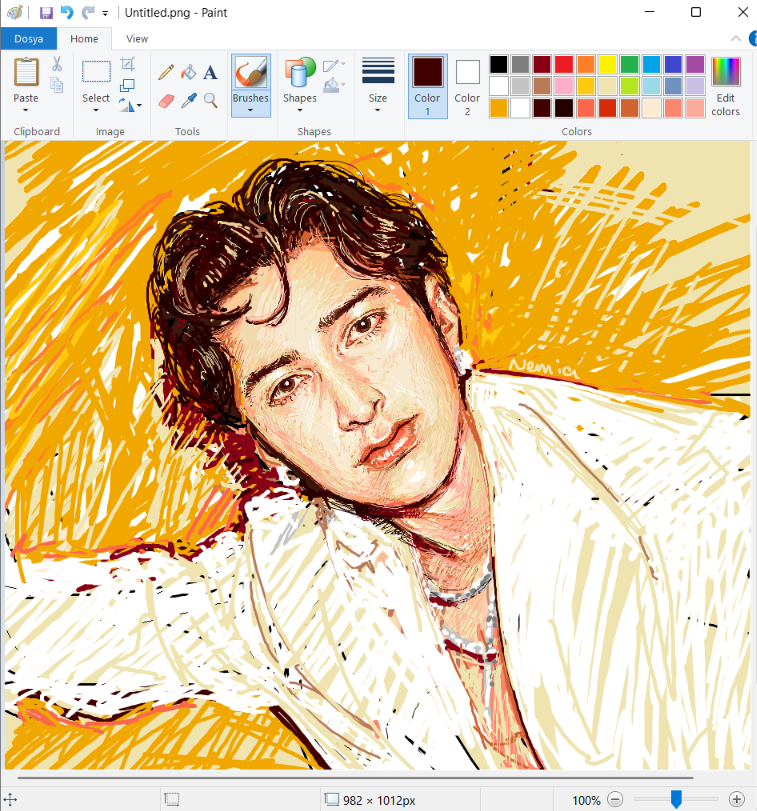
Task: Select the Magnifier tool
Action: pos(210,100)
